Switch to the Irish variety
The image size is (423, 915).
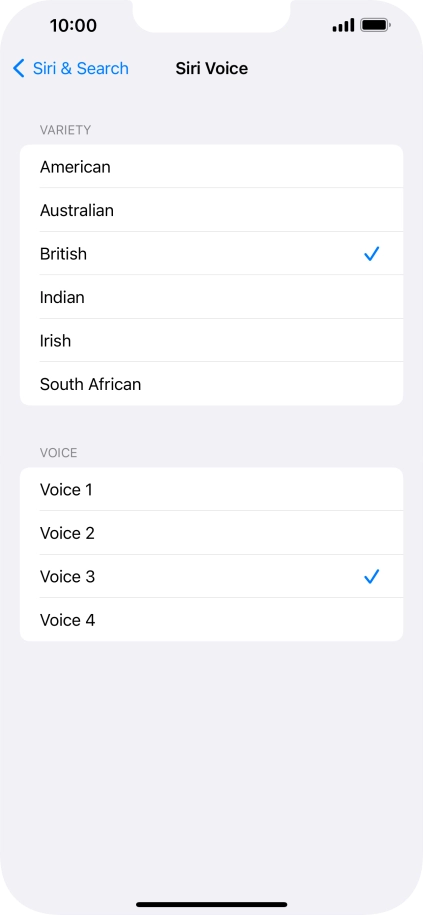211,340
